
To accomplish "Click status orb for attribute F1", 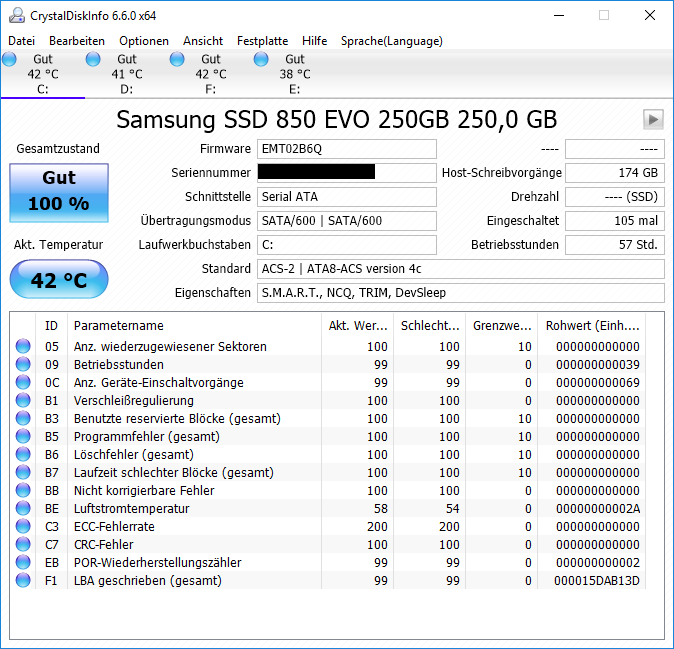I will [23, 581].
